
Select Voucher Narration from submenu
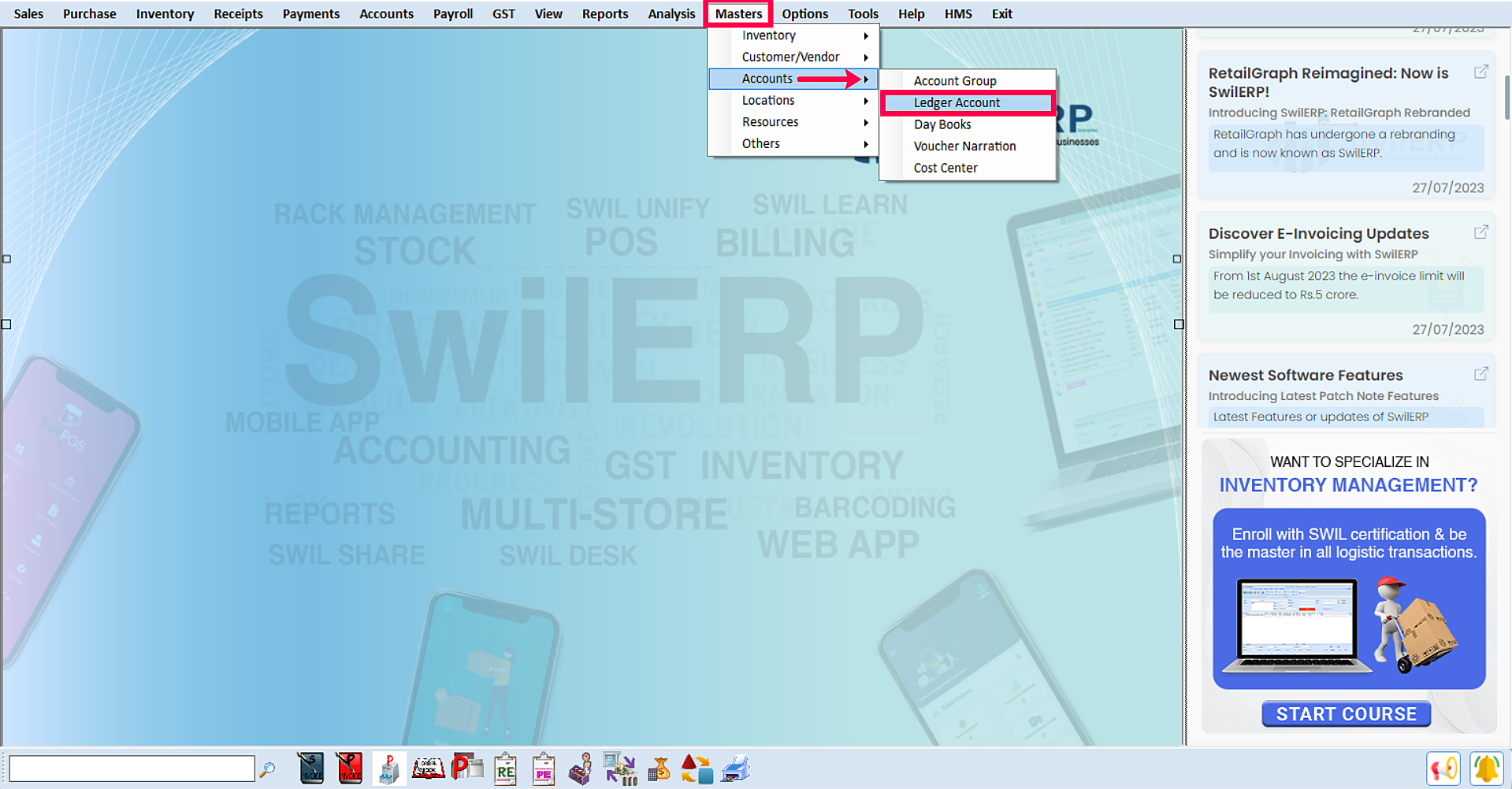[x=968, y=146]
